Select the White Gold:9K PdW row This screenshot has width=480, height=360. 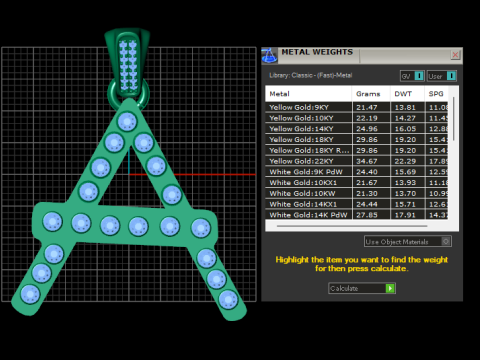click(357, 172)
